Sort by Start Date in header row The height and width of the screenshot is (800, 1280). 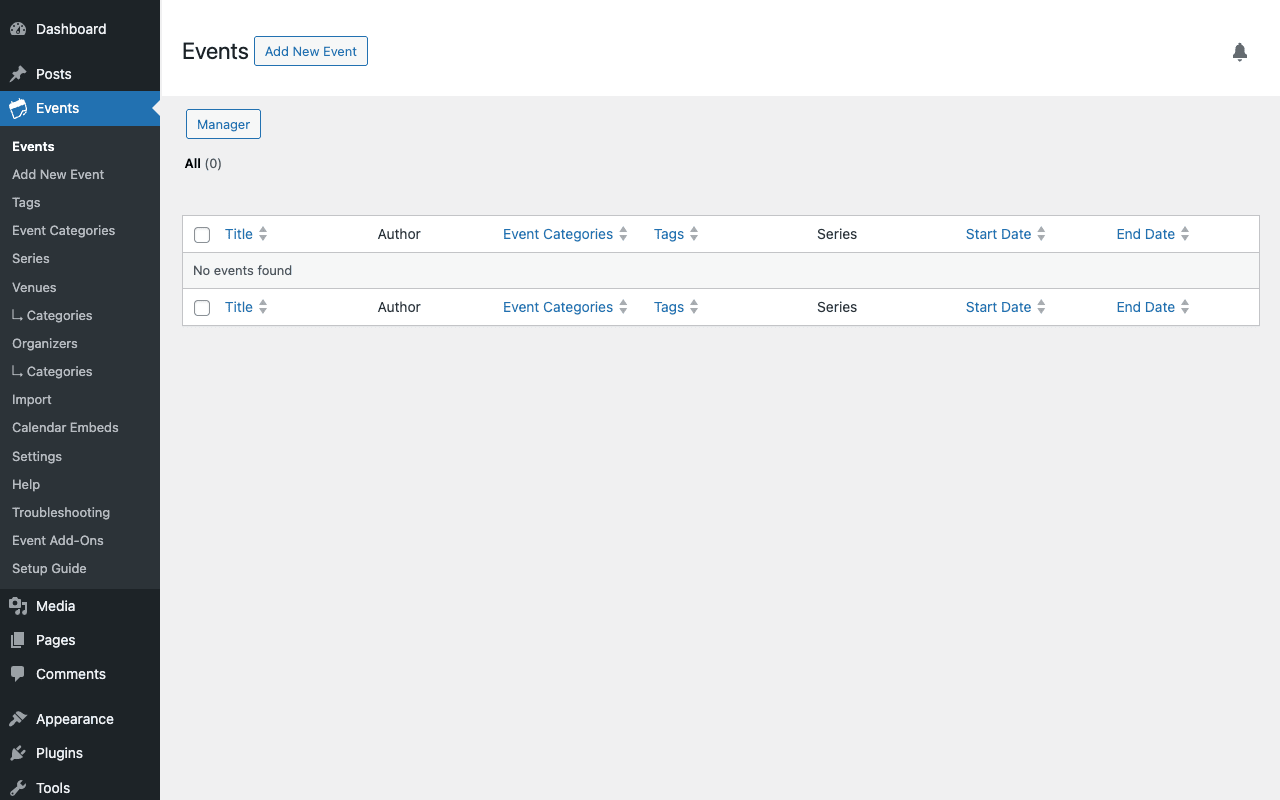(998, 234)
